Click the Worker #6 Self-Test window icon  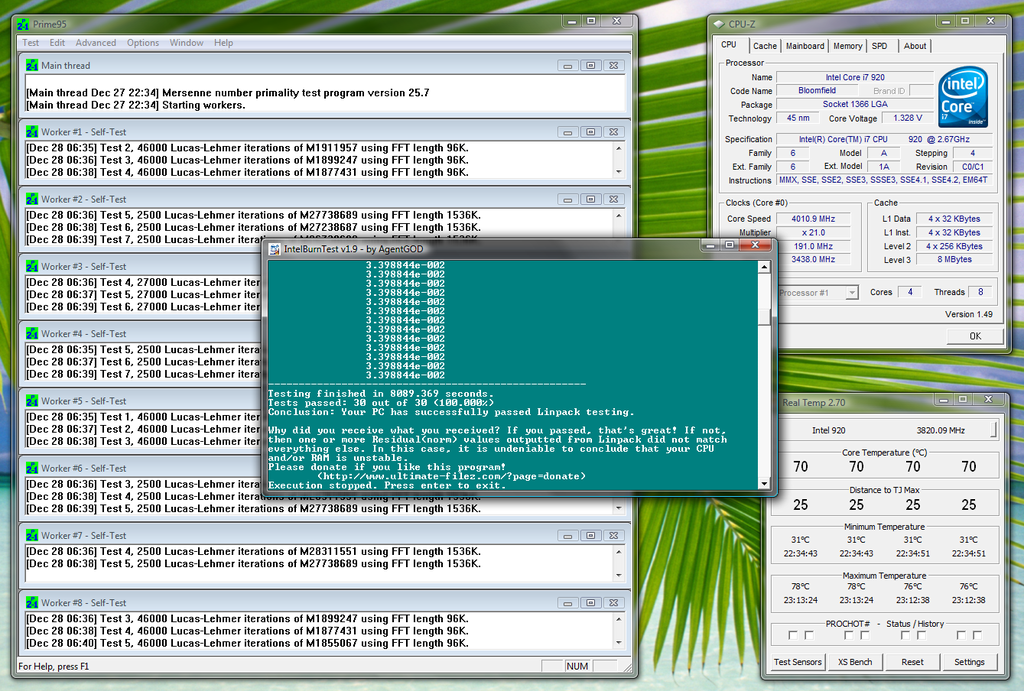pos(32,468)
